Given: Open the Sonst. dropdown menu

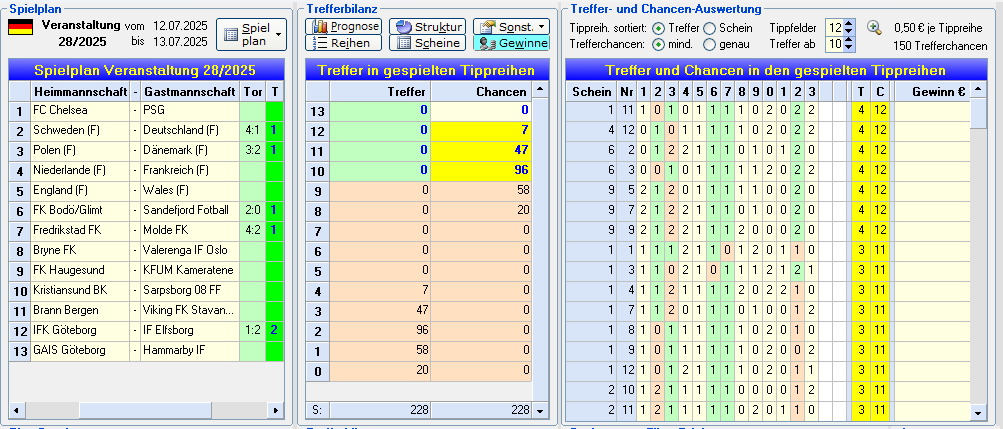Looking at the screenshot, I should (x=511, y=27).
